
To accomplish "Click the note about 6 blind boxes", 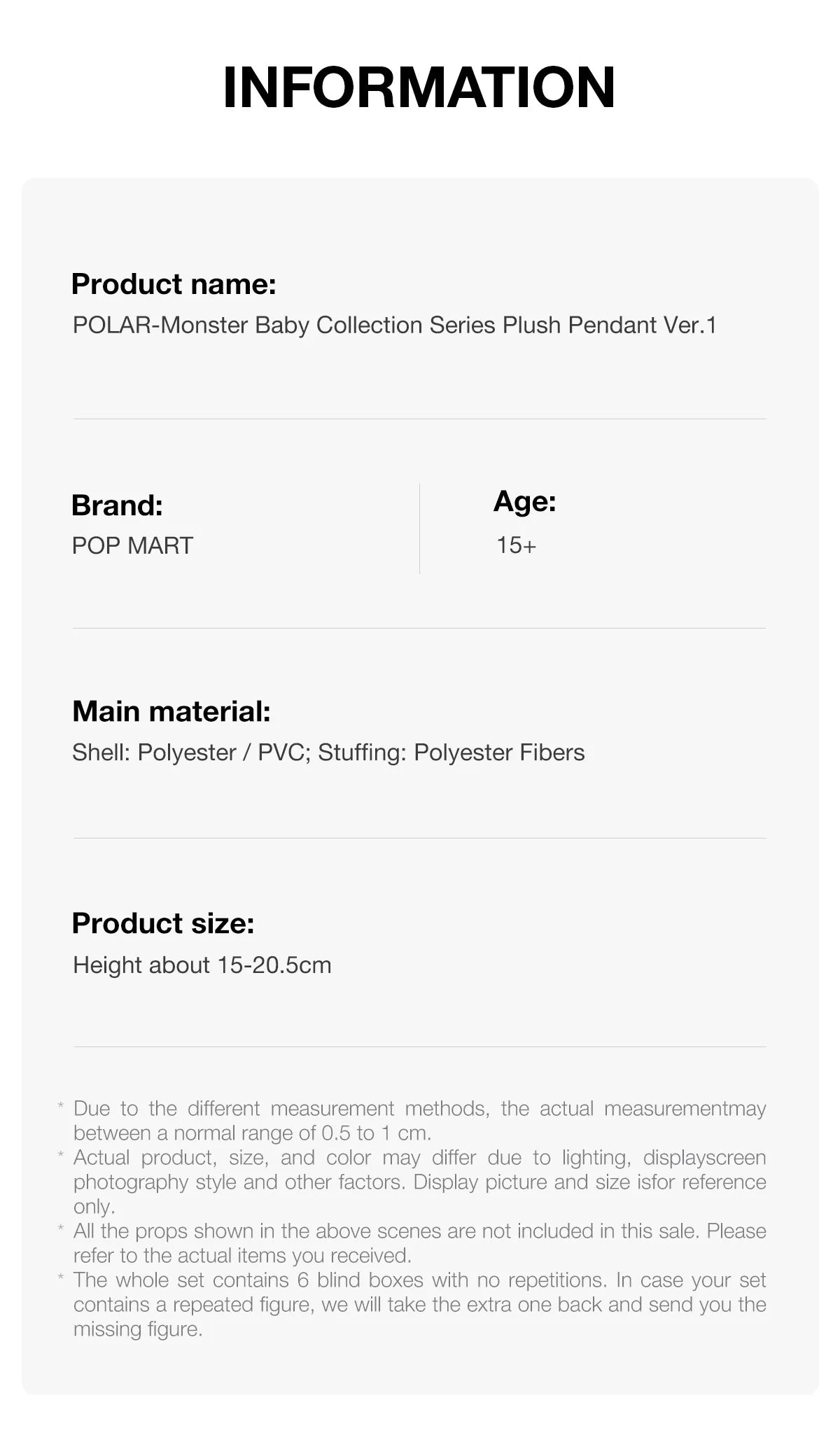I will 419,1304.
